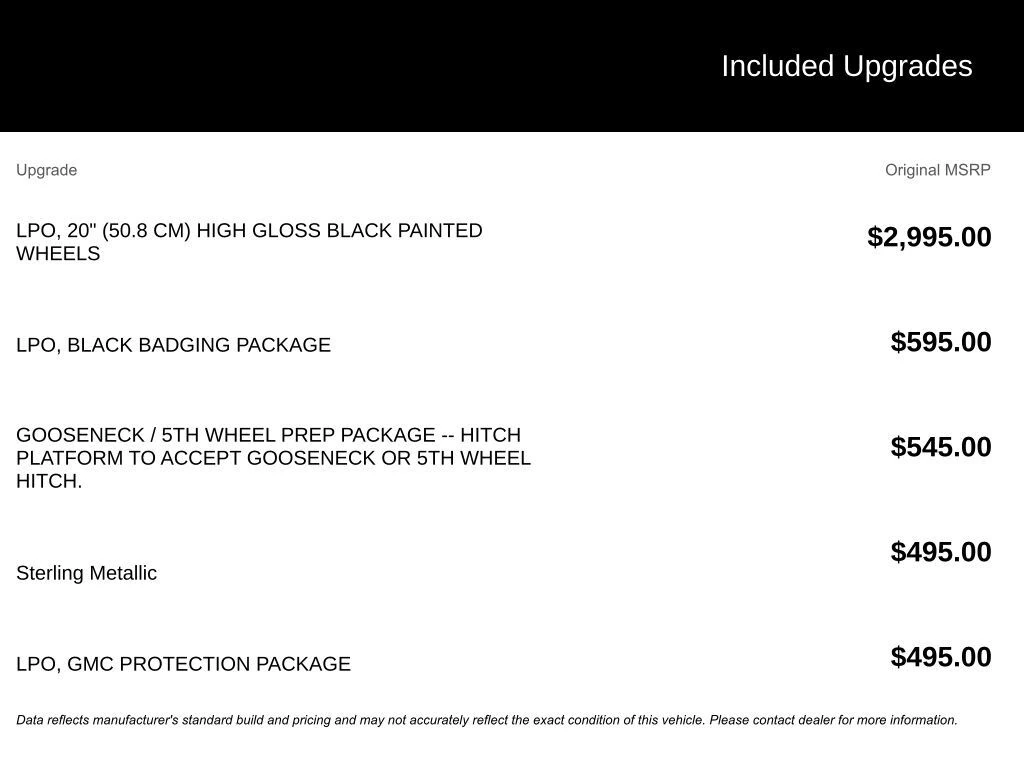Click the $545.00 price
1024x768 pixels.
[x=940, y=447]
